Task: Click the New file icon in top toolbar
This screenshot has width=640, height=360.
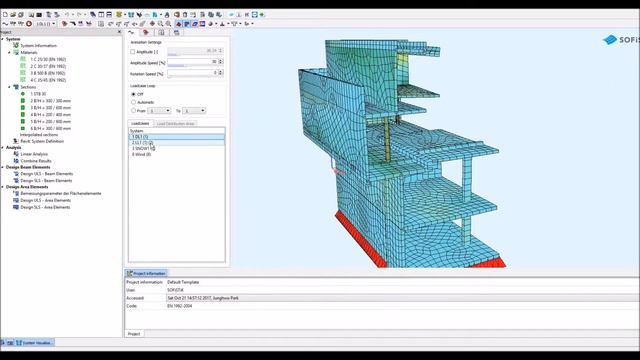Action: [x=5, y=15]
